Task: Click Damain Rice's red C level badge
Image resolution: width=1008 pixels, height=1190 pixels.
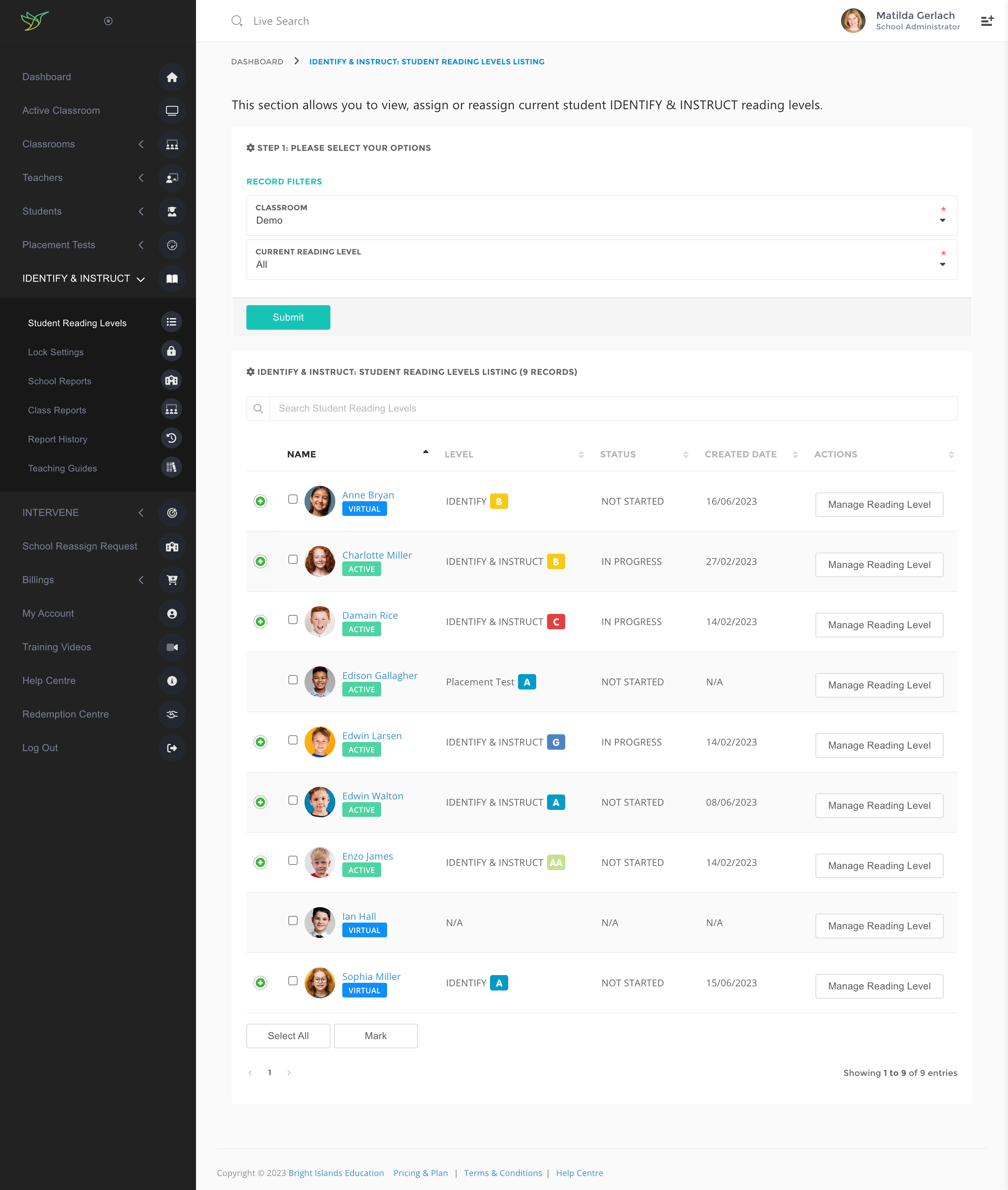Action: 555,622
